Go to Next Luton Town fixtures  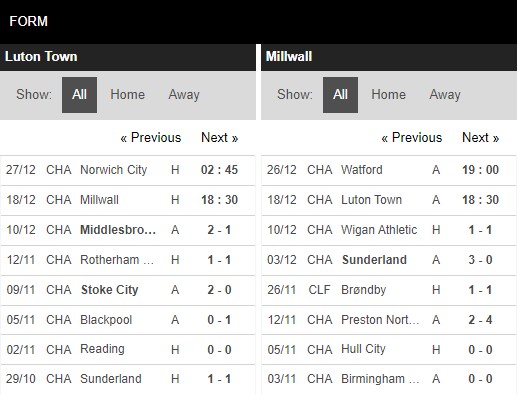(220, 138)
